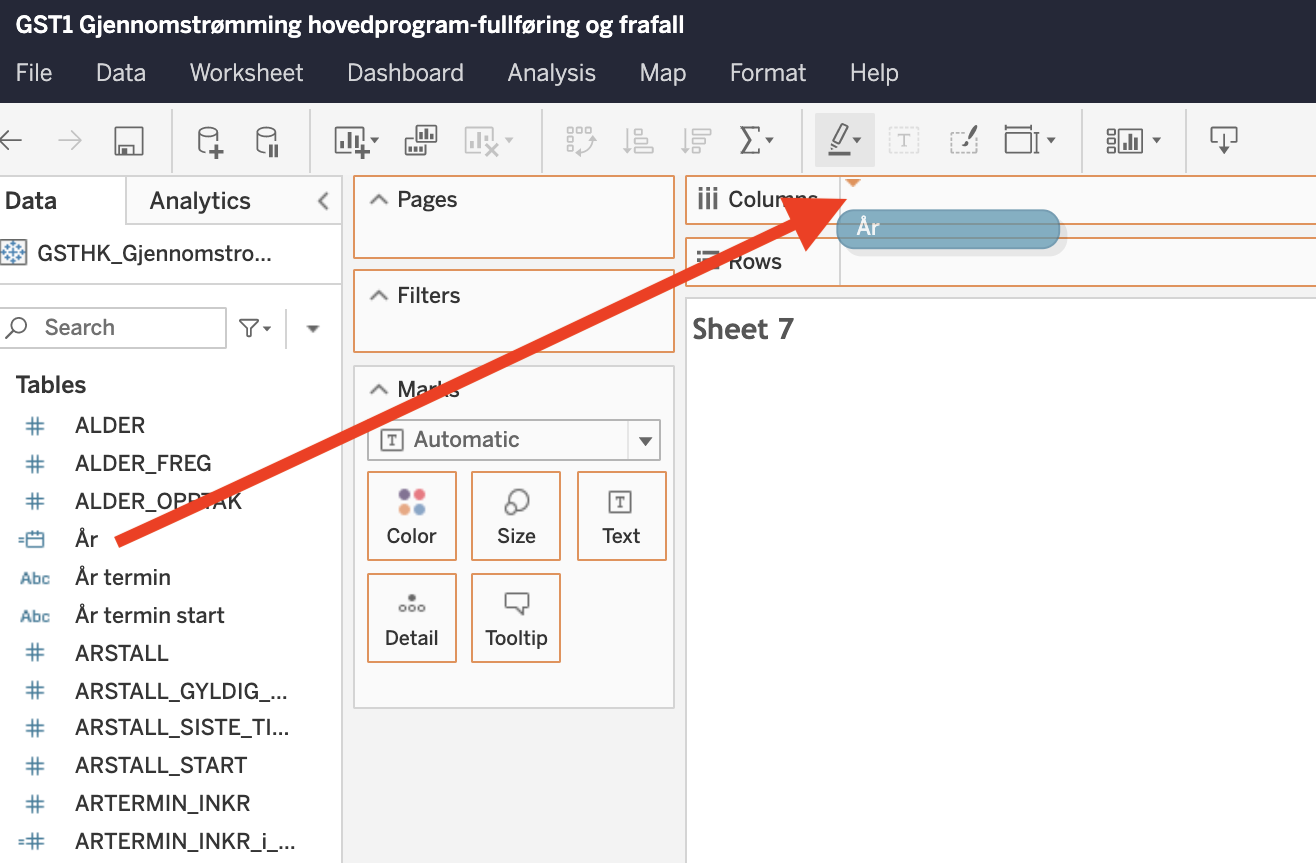Click the Detail button on the Marks card
The width and height of the screenshot is (1316, 863).
[412, 618]
